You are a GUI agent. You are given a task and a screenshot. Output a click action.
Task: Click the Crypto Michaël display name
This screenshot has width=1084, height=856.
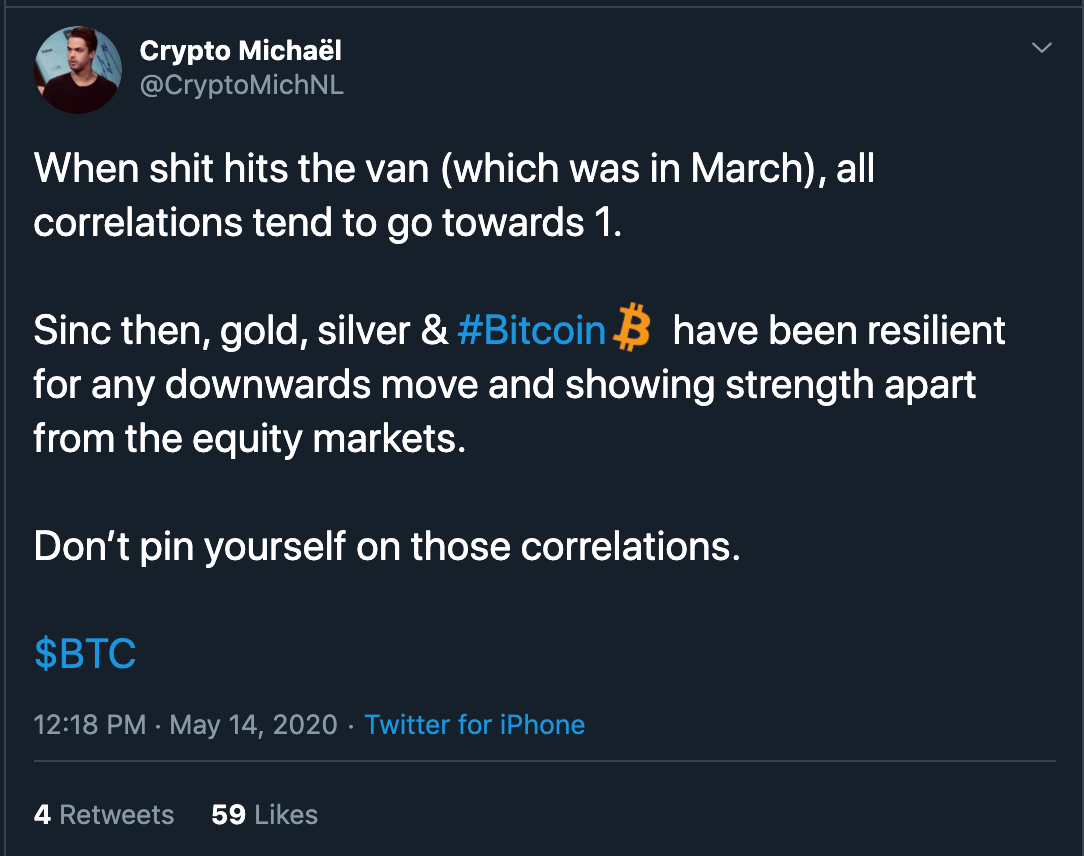coord(240,50)
